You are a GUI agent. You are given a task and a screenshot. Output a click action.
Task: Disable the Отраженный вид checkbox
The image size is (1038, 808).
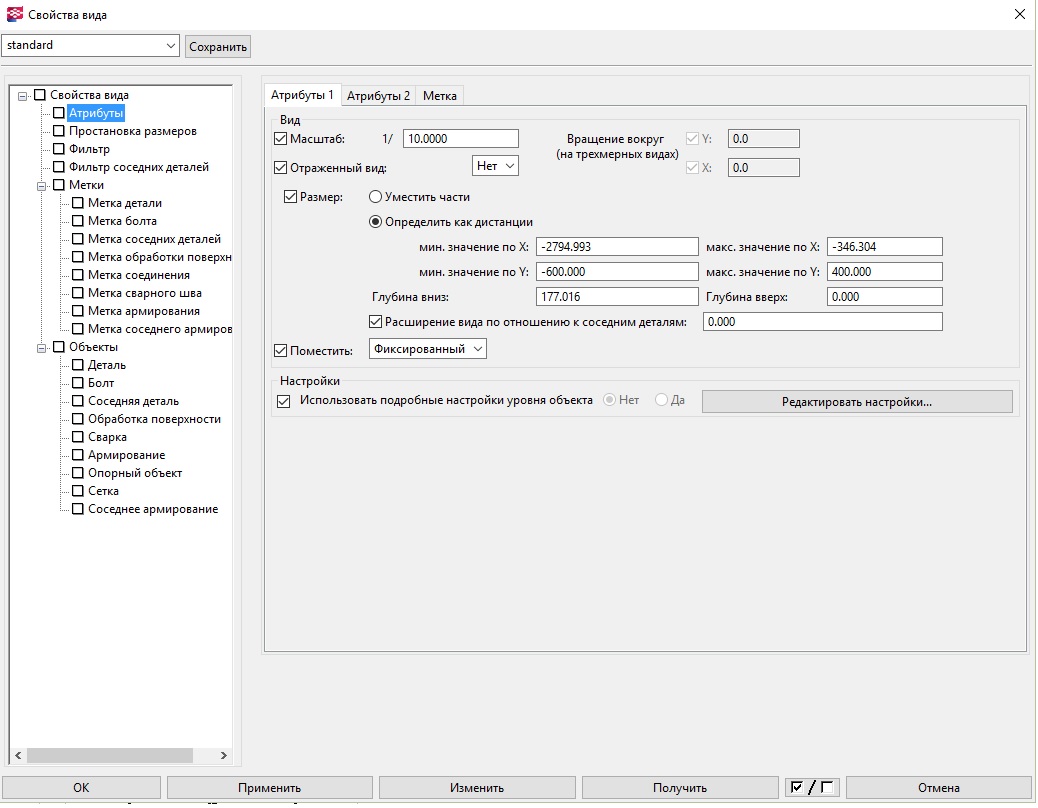(280, 168)
